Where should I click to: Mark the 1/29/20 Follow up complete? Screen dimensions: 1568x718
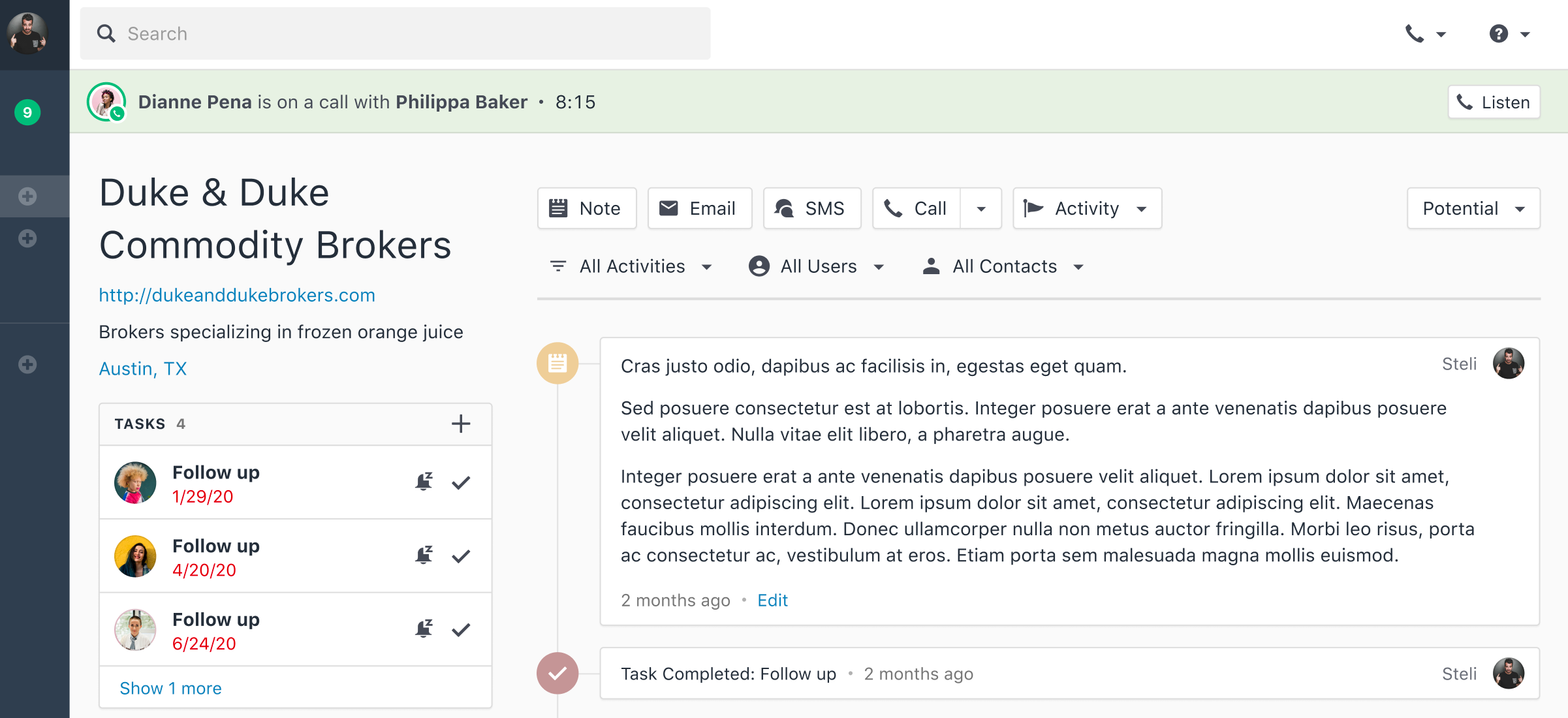click(x=461, y=482)
